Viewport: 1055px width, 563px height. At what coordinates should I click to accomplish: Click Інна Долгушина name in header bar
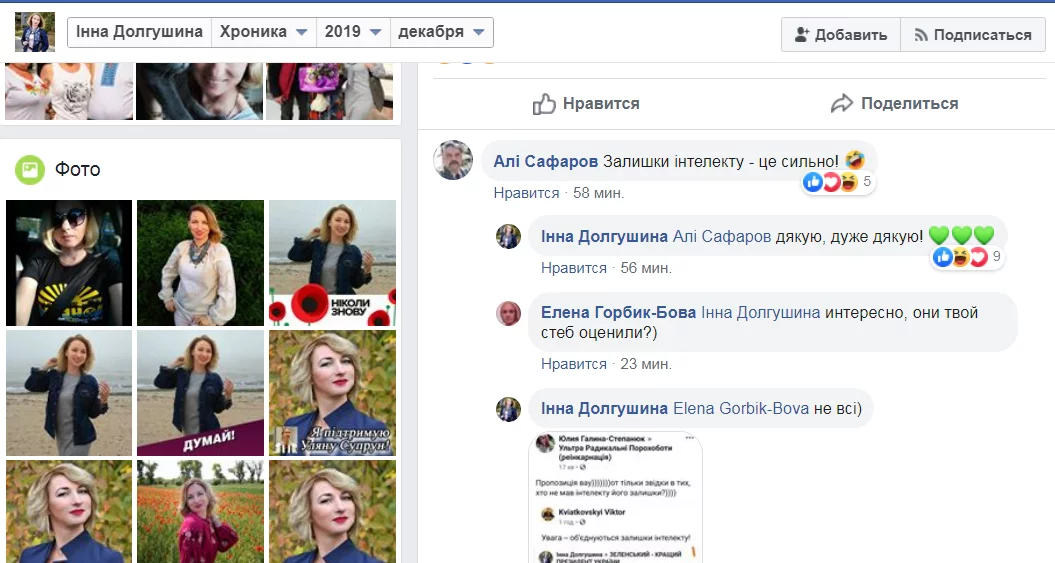tap(139, 32)
